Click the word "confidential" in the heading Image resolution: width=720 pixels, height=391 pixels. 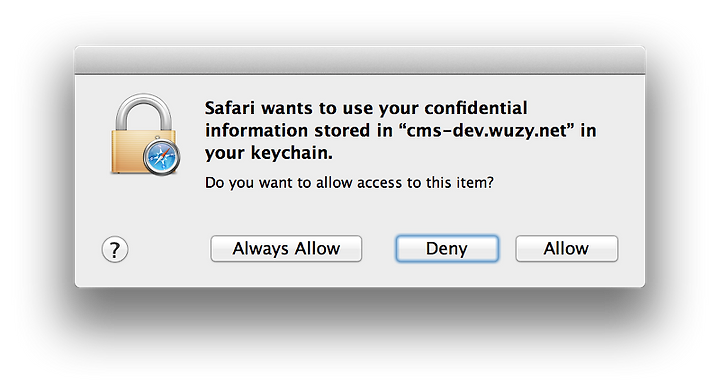476,108
